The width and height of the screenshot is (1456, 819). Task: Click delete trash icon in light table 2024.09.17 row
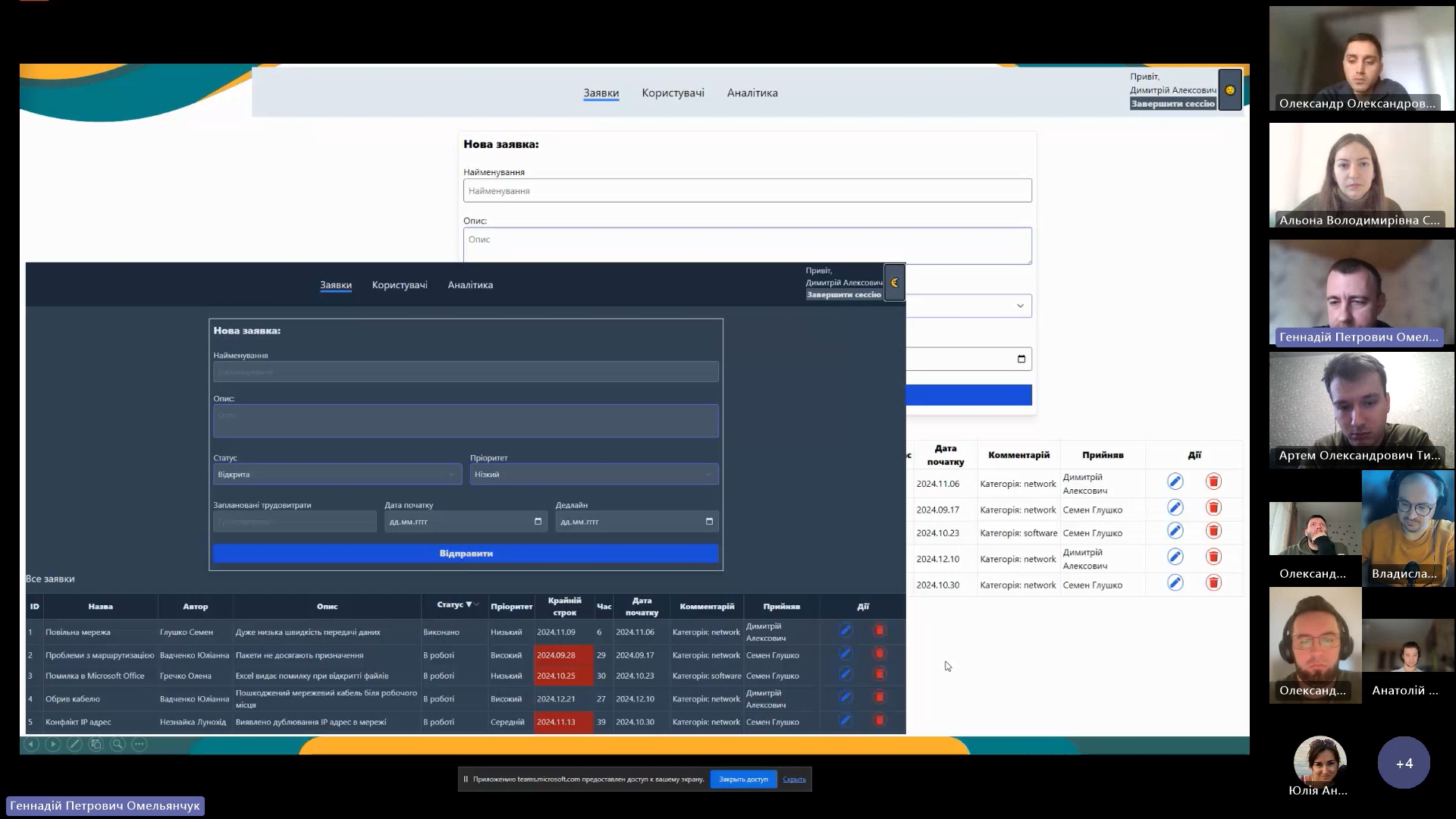coord(1213,508)
